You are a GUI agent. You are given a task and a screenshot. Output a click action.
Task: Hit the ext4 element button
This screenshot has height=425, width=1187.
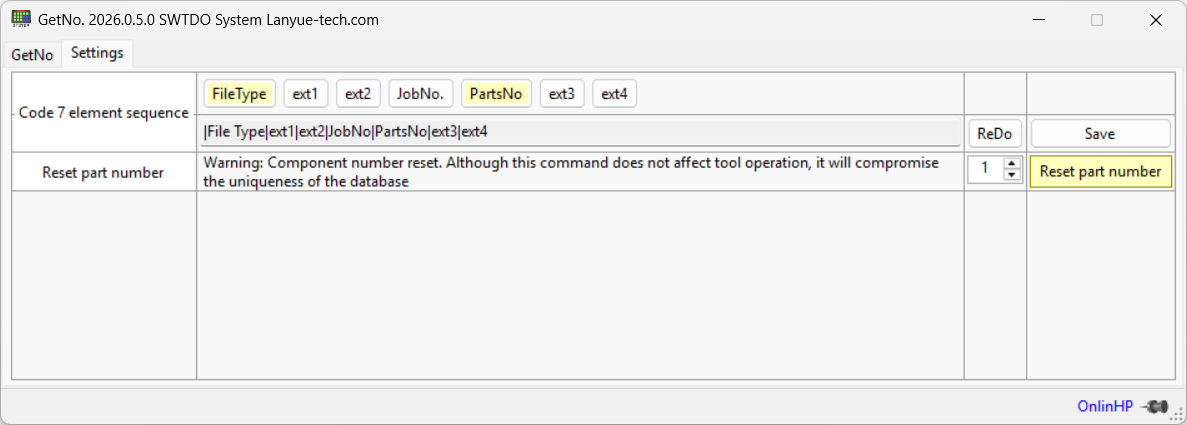614,93
